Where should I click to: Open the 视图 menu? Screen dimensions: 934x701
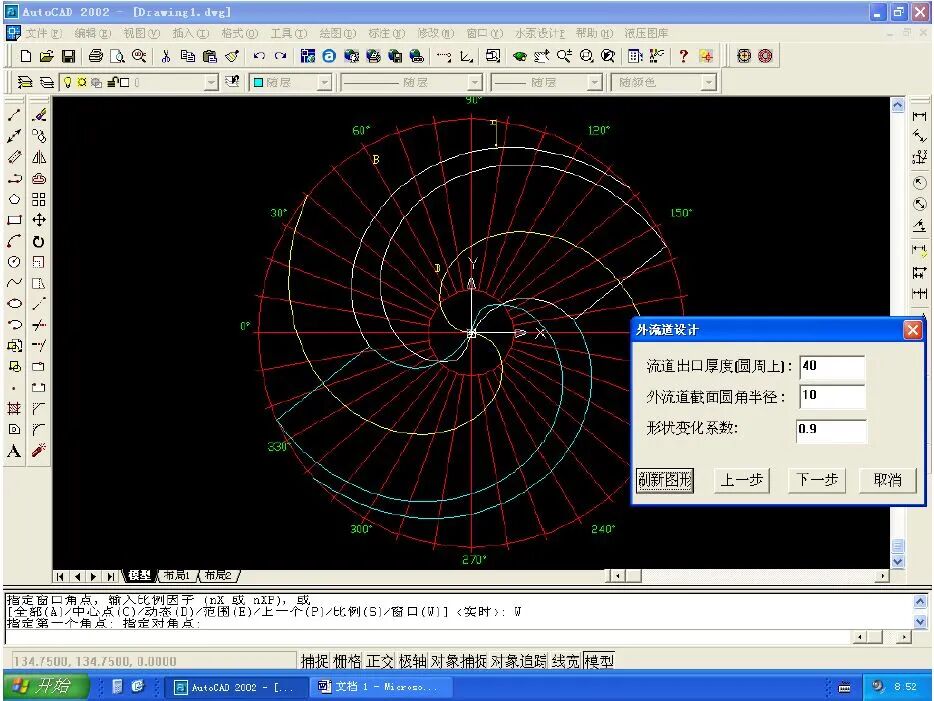(141, 33)
